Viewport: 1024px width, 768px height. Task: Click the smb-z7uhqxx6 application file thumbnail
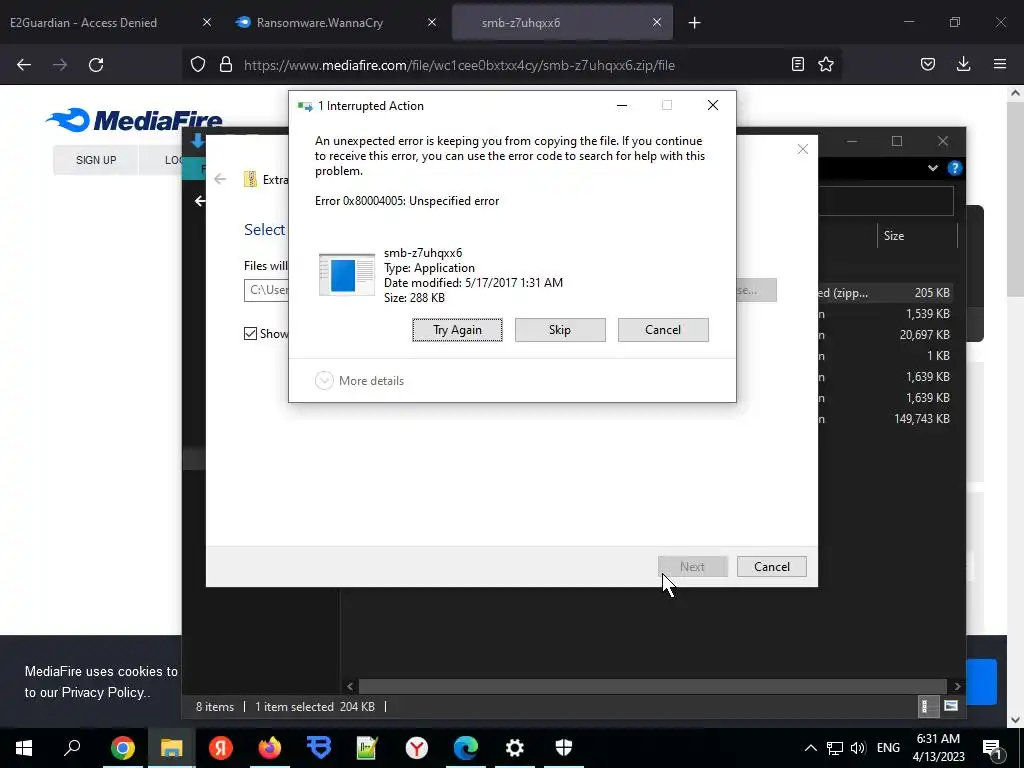pos(347,275)
